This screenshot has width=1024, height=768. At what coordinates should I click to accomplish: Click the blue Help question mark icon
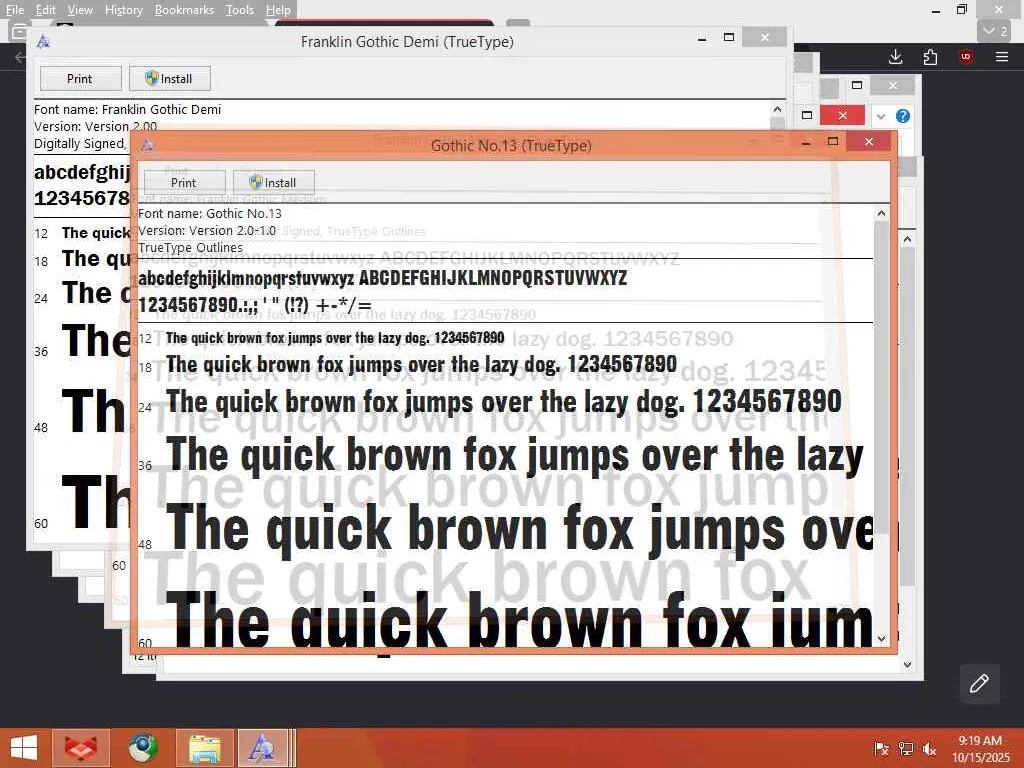[903, 116]
